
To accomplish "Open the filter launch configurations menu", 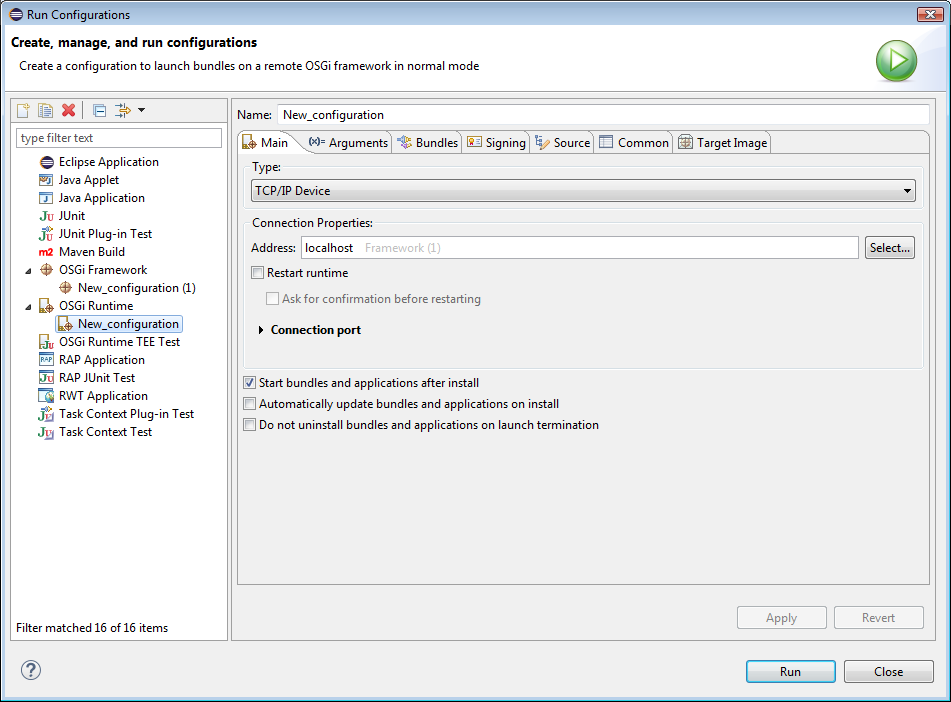I will [130, 110].
